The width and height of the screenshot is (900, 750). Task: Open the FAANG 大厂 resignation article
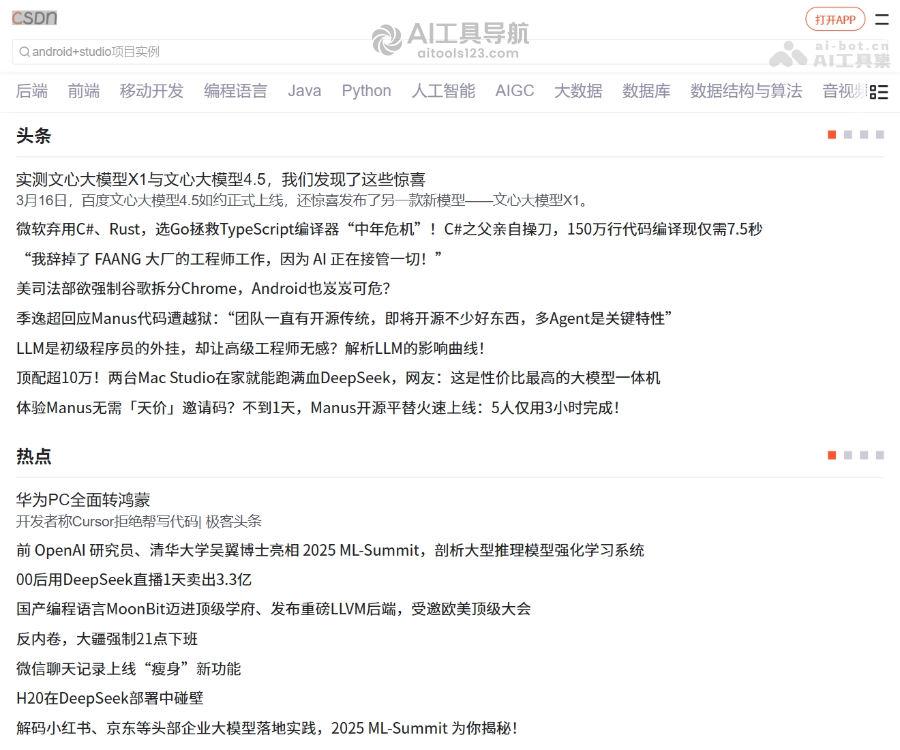click(x=230, y=259)
